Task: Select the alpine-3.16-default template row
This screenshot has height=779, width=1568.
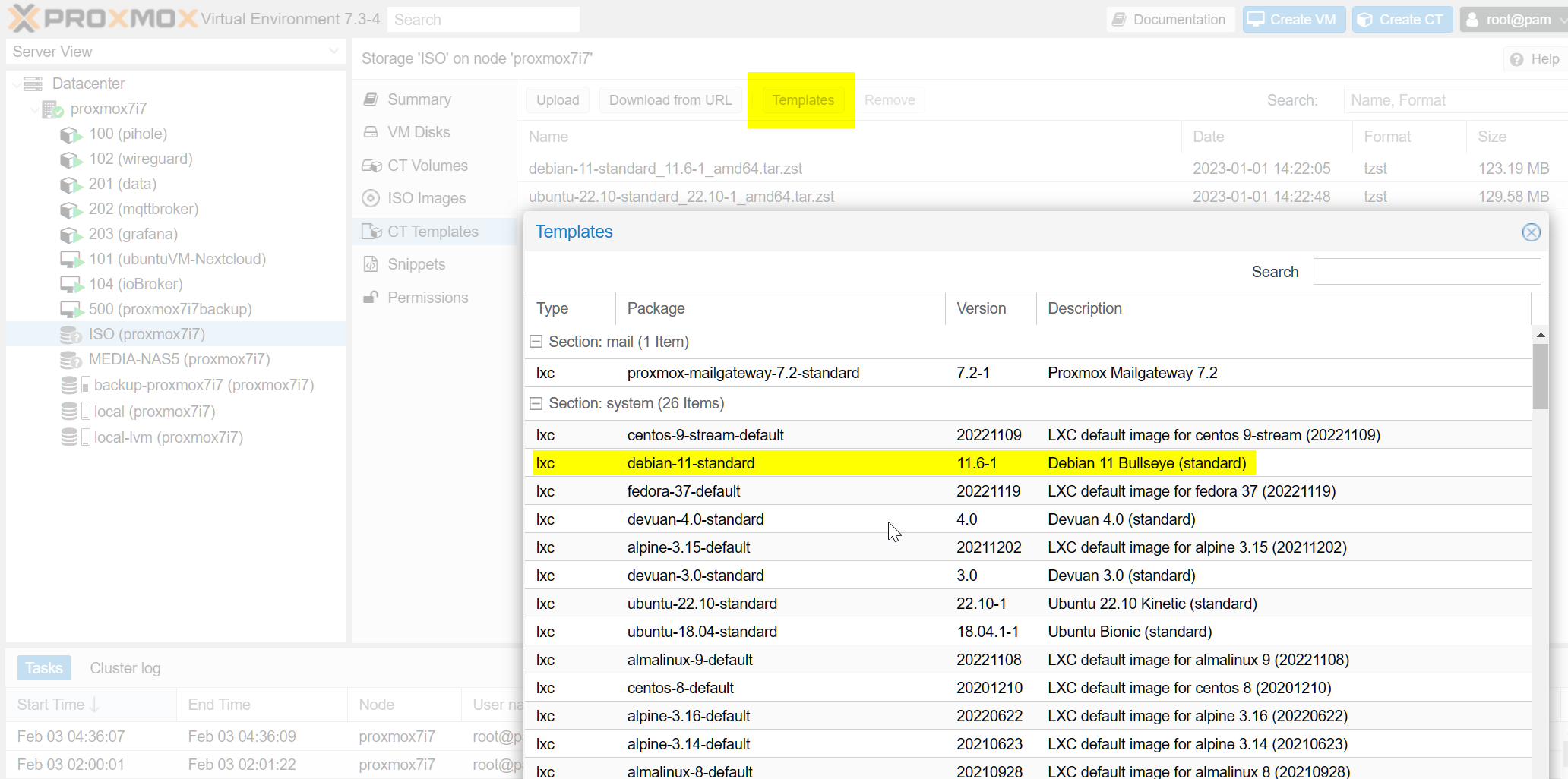Action: (1027, 716)
